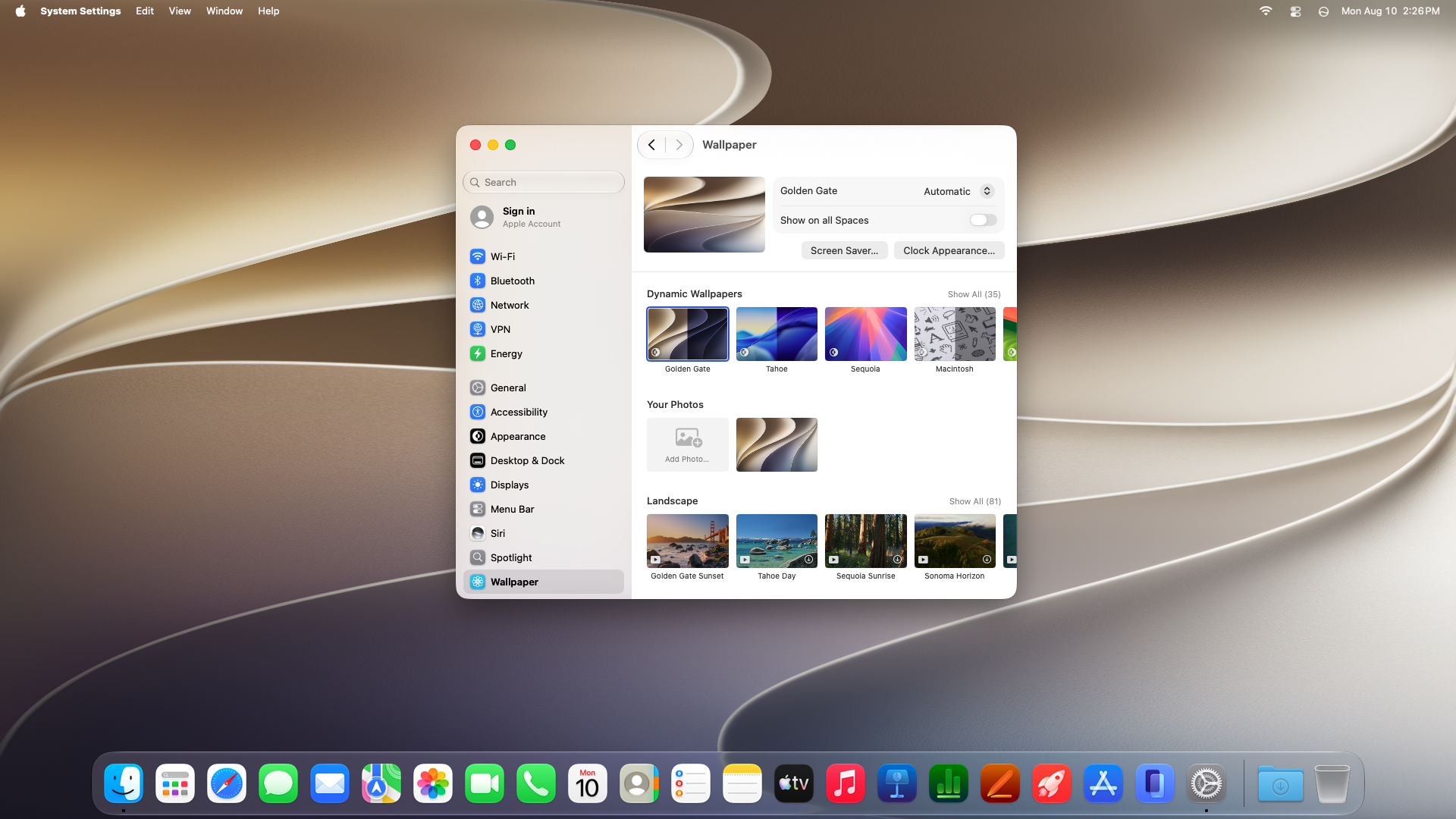Pick the Macintosh dynamic wallpaper thumbnail
Screen dimensions: 1456x819
(955, 334)
